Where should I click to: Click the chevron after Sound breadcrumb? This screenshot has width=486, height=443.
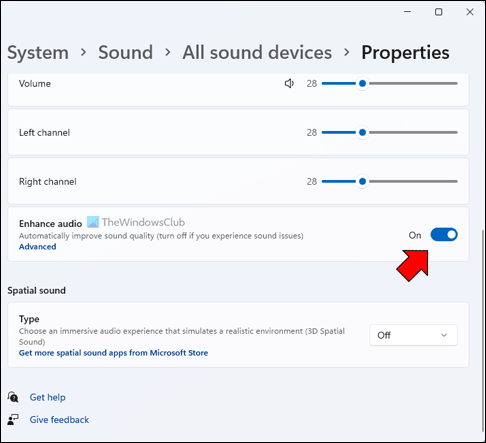168,52
